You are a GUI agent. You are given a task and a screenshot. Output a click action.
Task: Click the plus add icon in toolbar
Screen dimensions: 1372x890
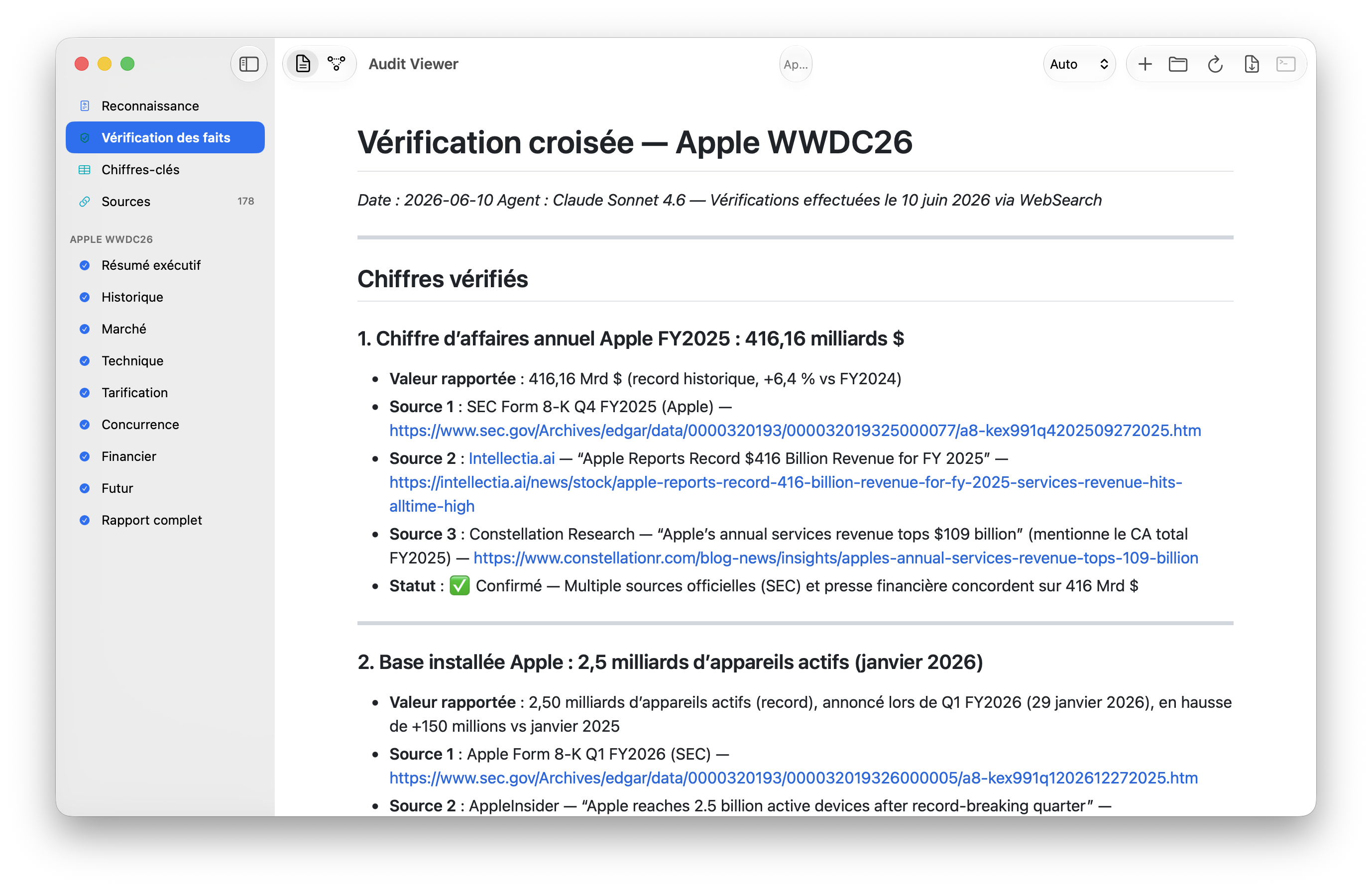1145,64
